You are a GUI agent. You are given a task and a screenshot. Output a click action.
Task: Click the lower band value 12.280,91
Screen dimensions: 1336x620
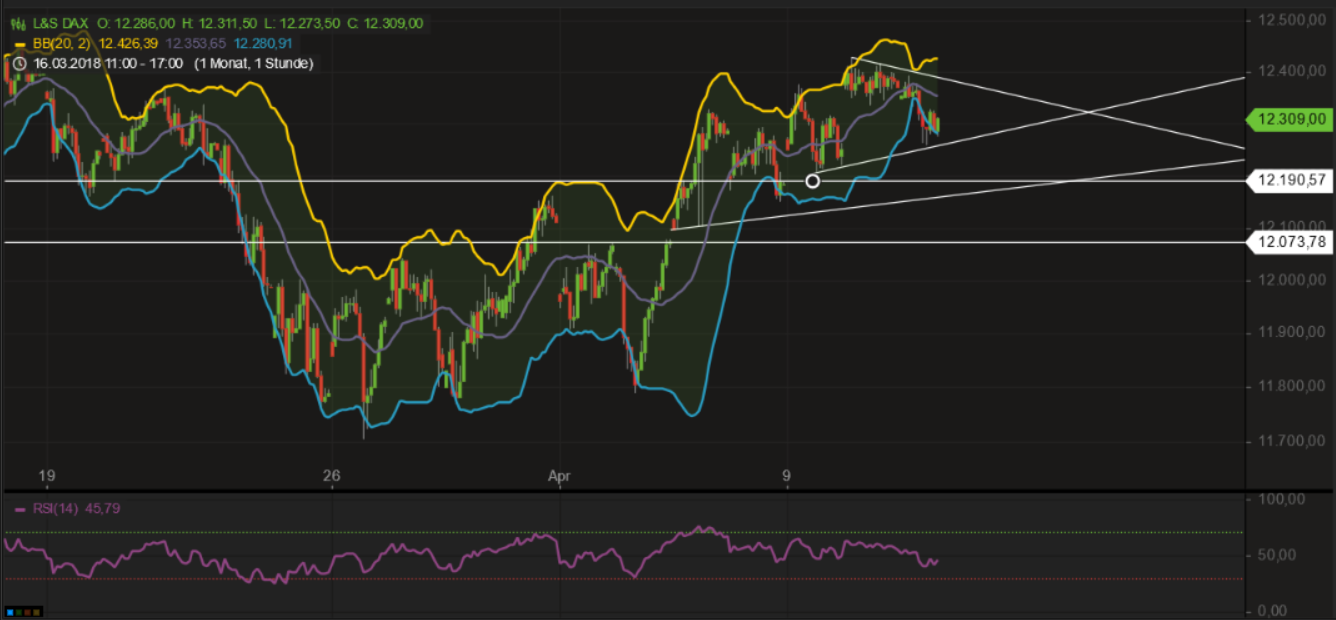(x=262, y=43)
